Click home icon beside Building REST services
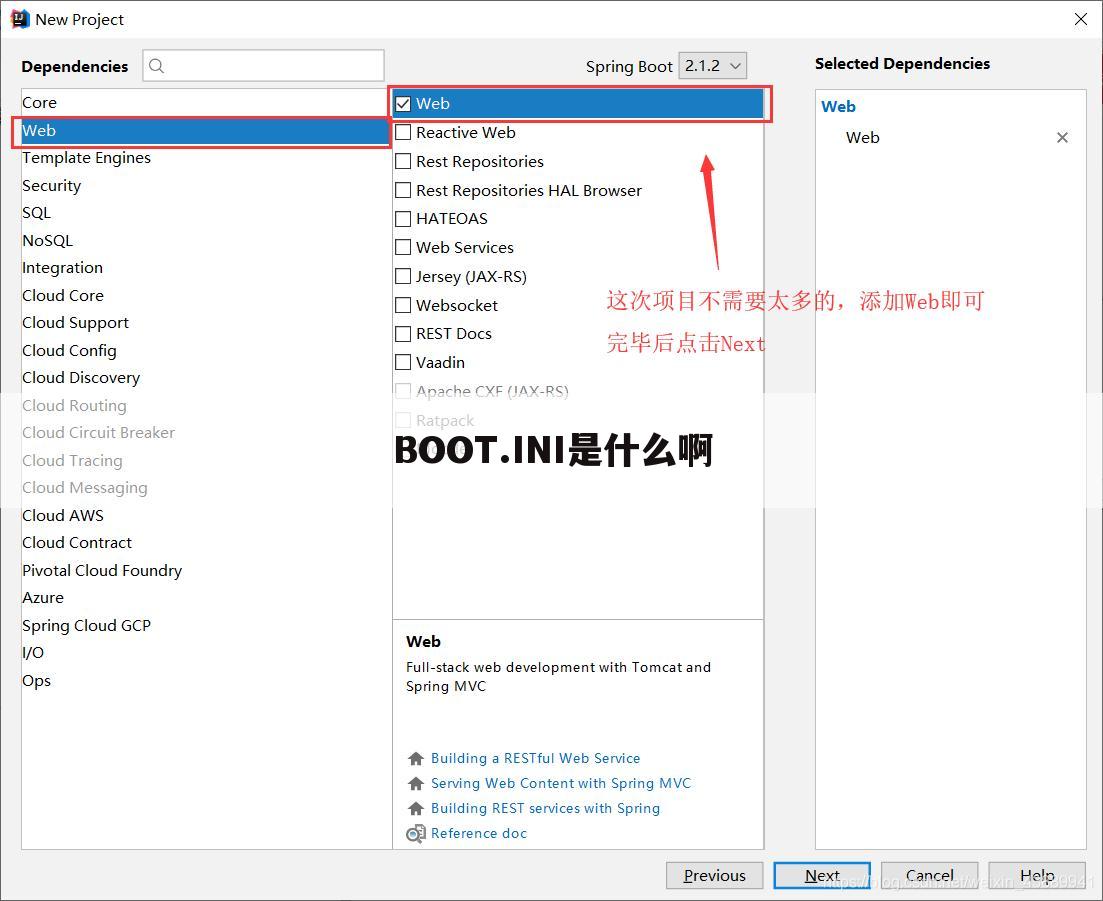This screenshot has height=901, width=1103. pos(416,809)
